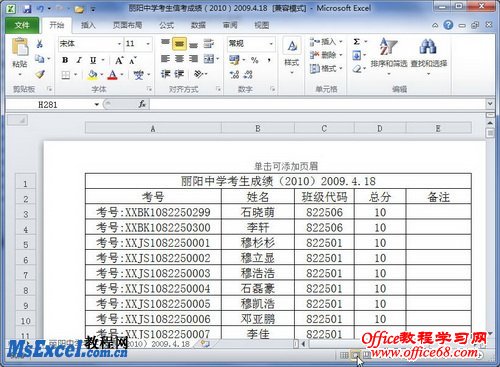Screen dimensions: 500x367
Task: Expand the formula bar
Action: tap(490, 104)
